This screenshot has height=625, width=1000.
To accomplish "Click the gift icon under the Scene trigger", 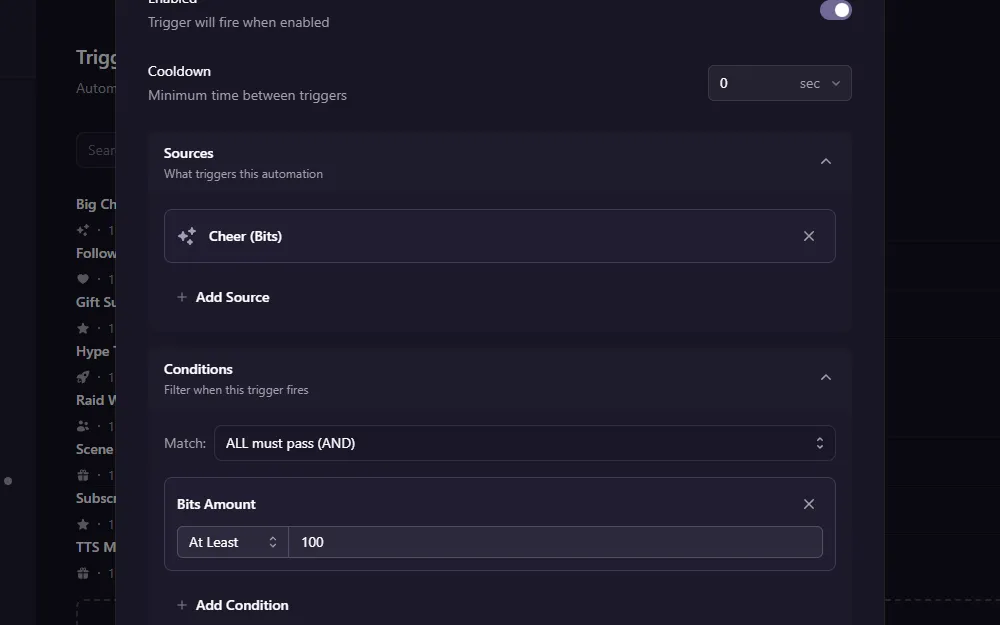I will click(x=83, y=475).
